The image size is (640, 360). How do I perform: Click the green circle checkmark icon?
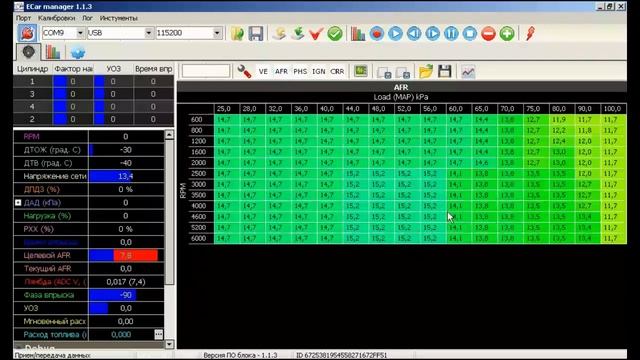(x=335, y=33)
